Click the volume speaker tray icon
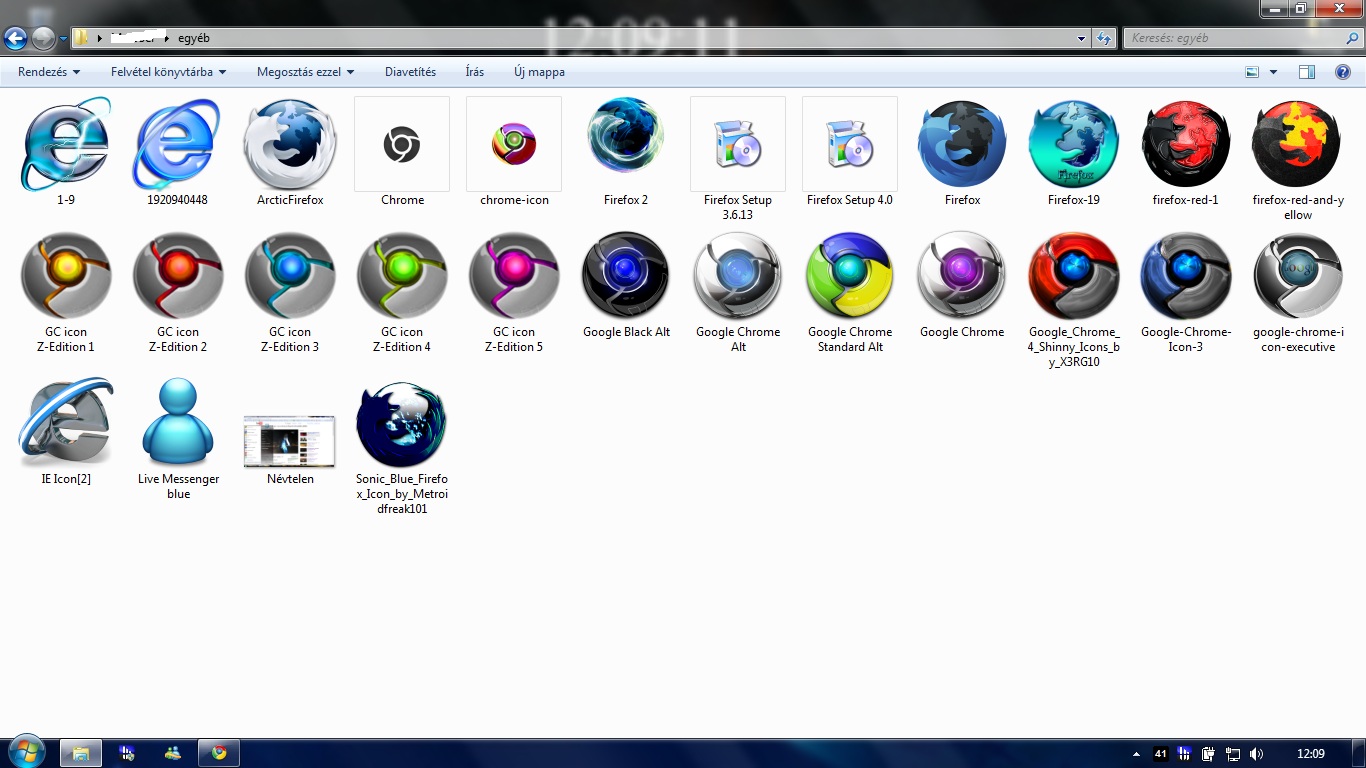 coord(1257,754)
